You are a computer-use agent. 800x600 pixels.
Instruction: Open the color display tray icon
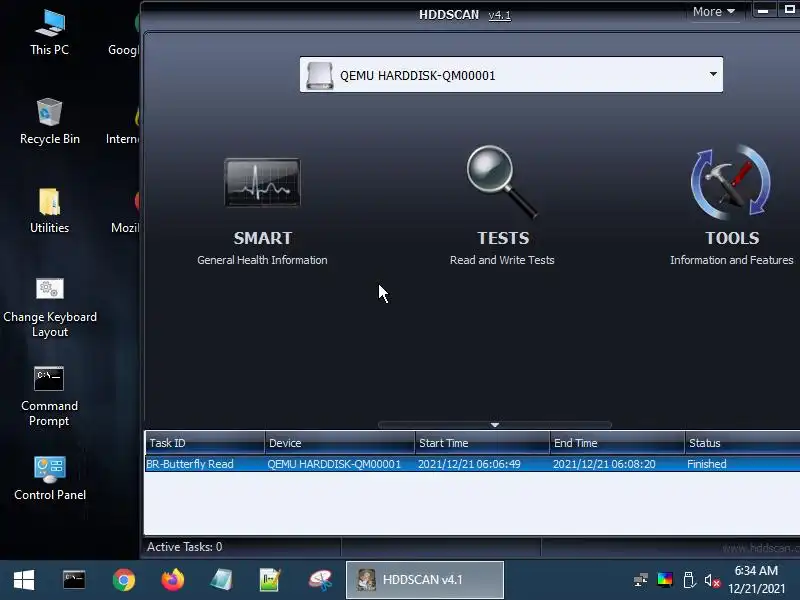coord(665,580)
